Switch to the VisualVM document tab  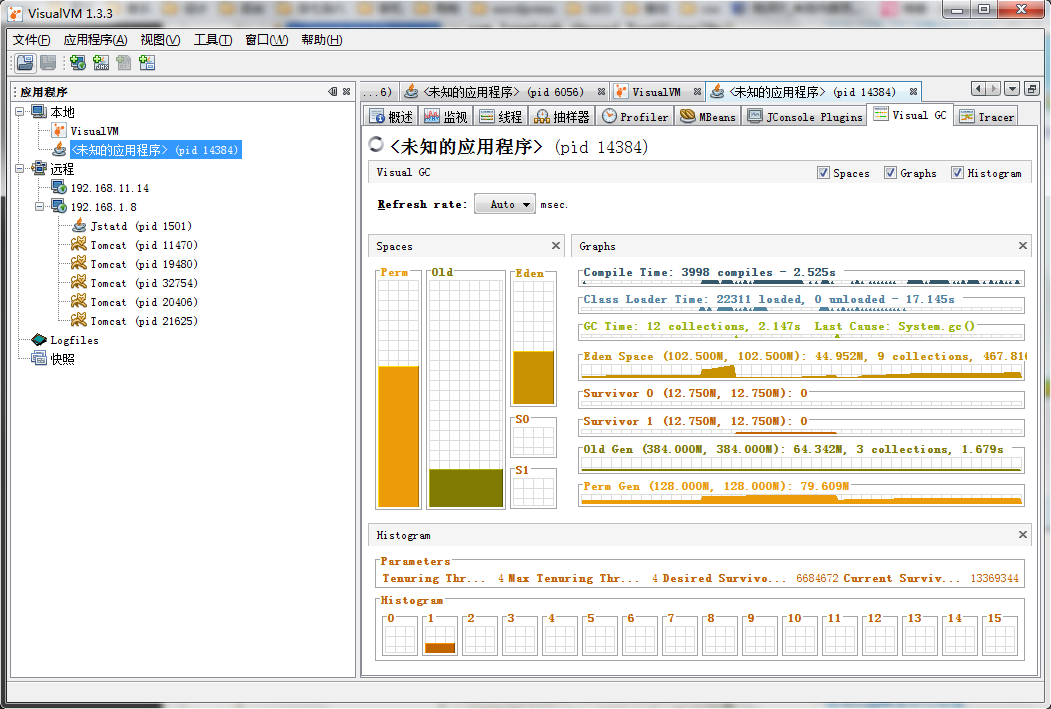(x=656, y=92)
